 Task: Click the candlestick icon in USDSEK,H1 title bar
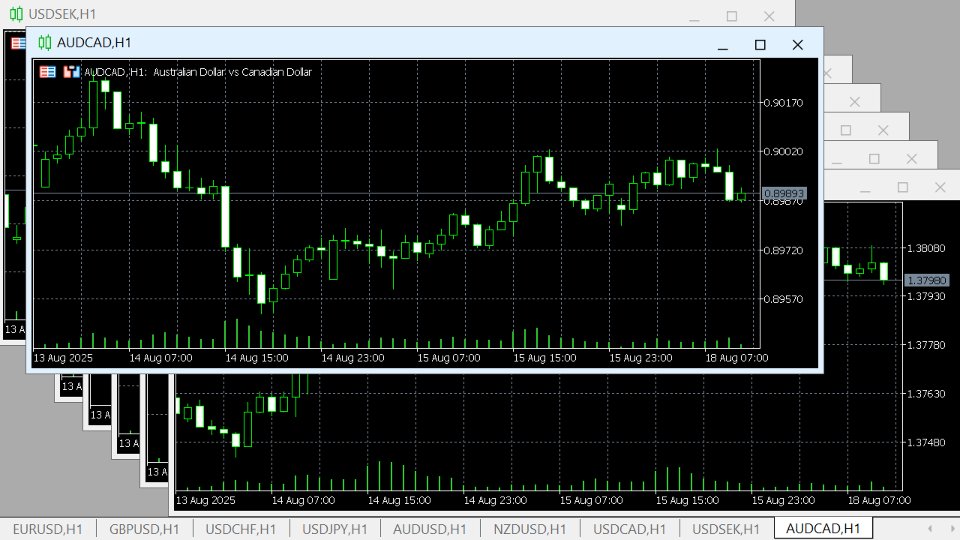click(17, 13)
